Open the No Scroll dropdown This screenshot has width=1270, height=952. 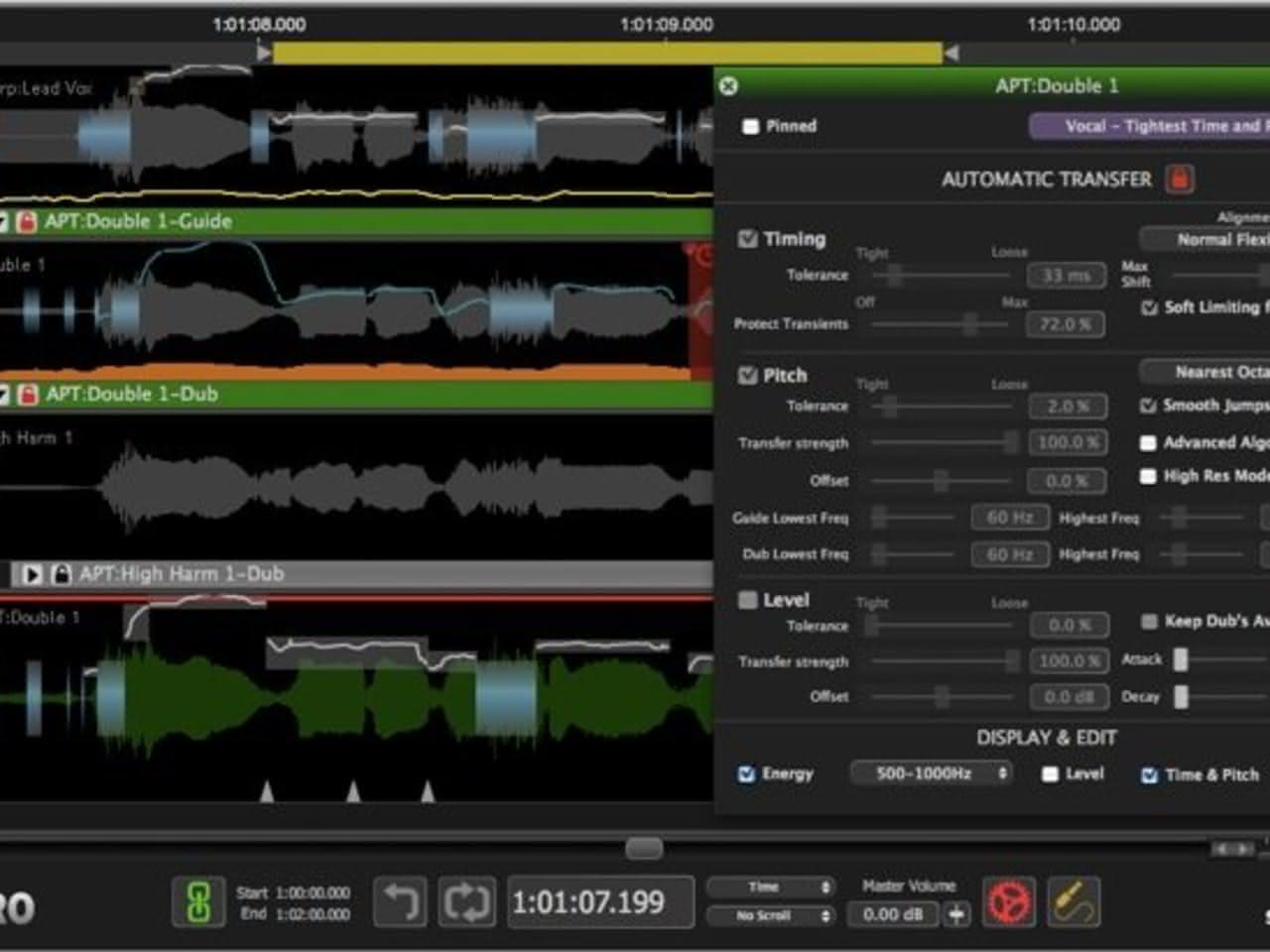tap(771, 915)
